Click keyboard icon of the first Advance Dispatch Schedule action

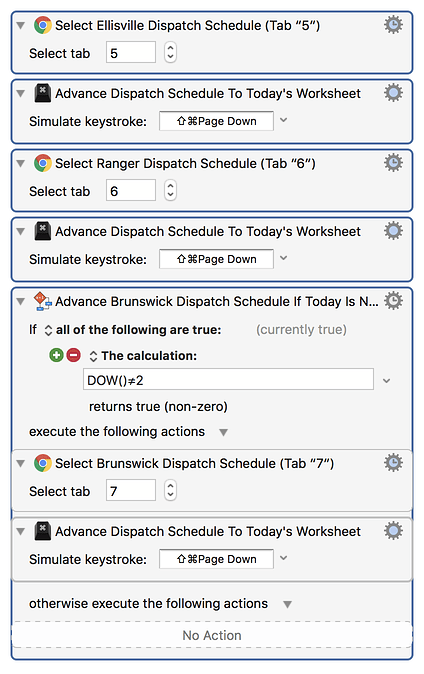(43, 93)
